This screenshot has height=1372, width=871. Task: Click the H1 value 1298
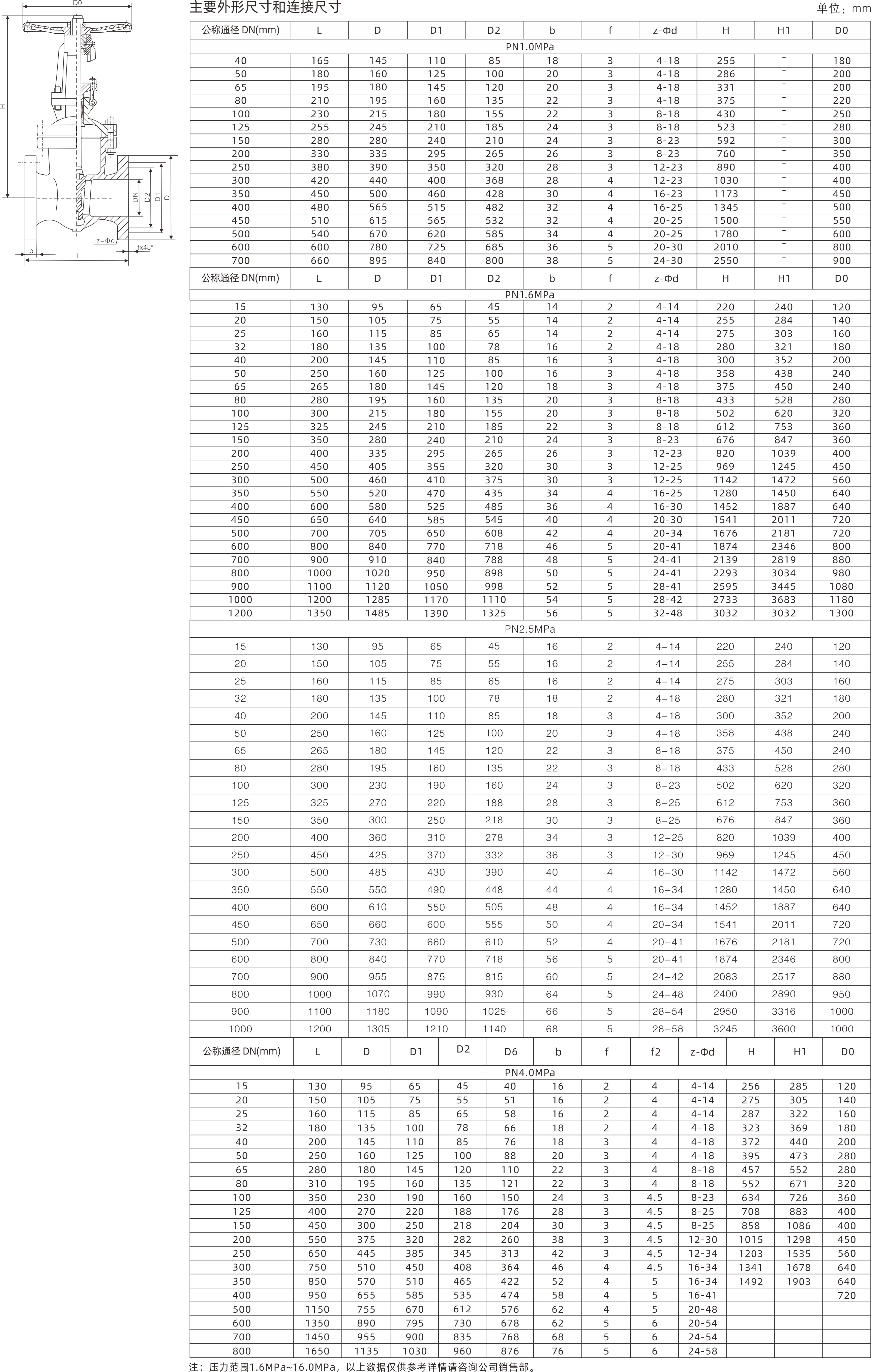(798, 1239)
